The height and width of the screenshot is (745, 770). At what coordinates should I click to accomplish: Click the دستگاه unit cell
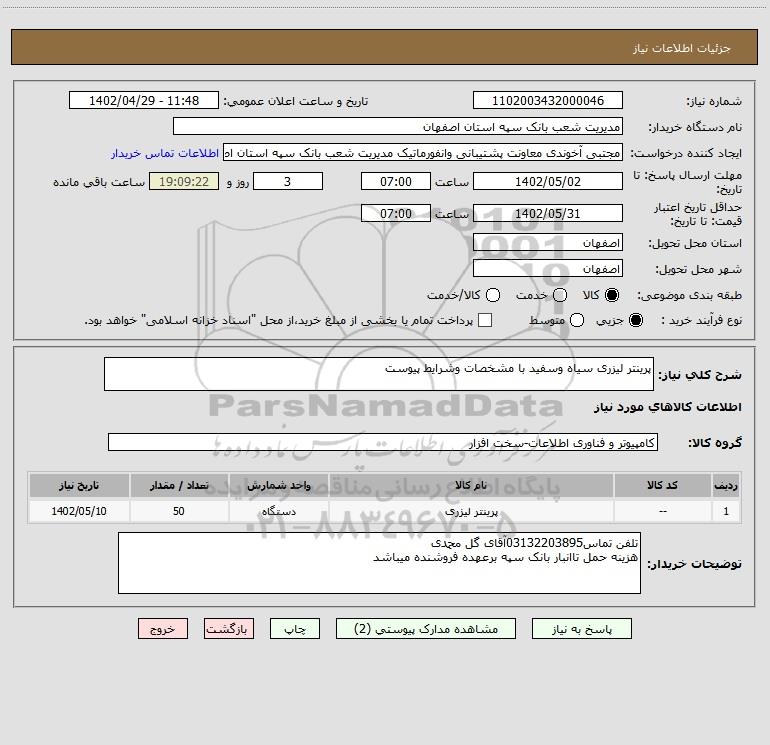point(278,511)
